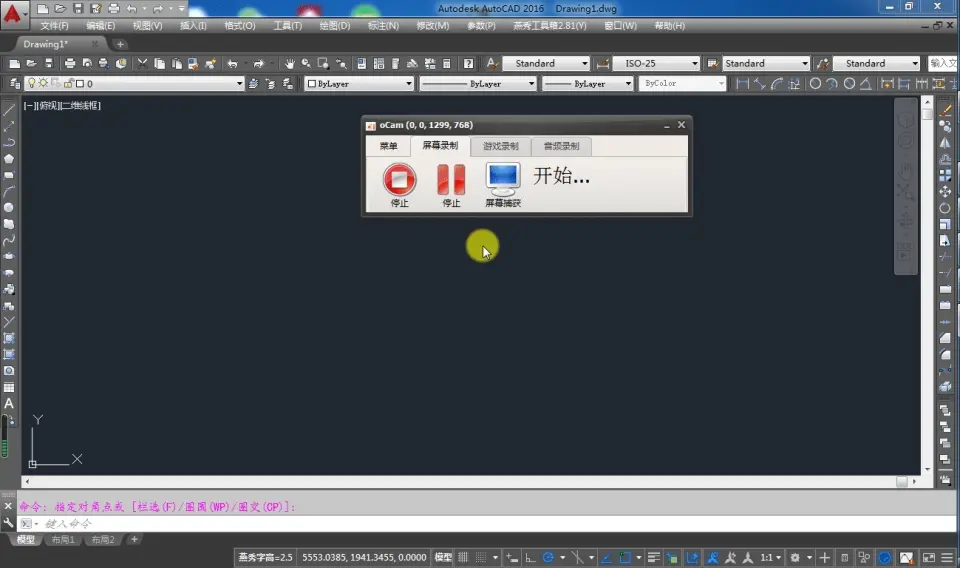The height and width of the screenshot is (568, 960).
Task: Select the Erase tool in modify toolbar
Action: pos(945,110)
